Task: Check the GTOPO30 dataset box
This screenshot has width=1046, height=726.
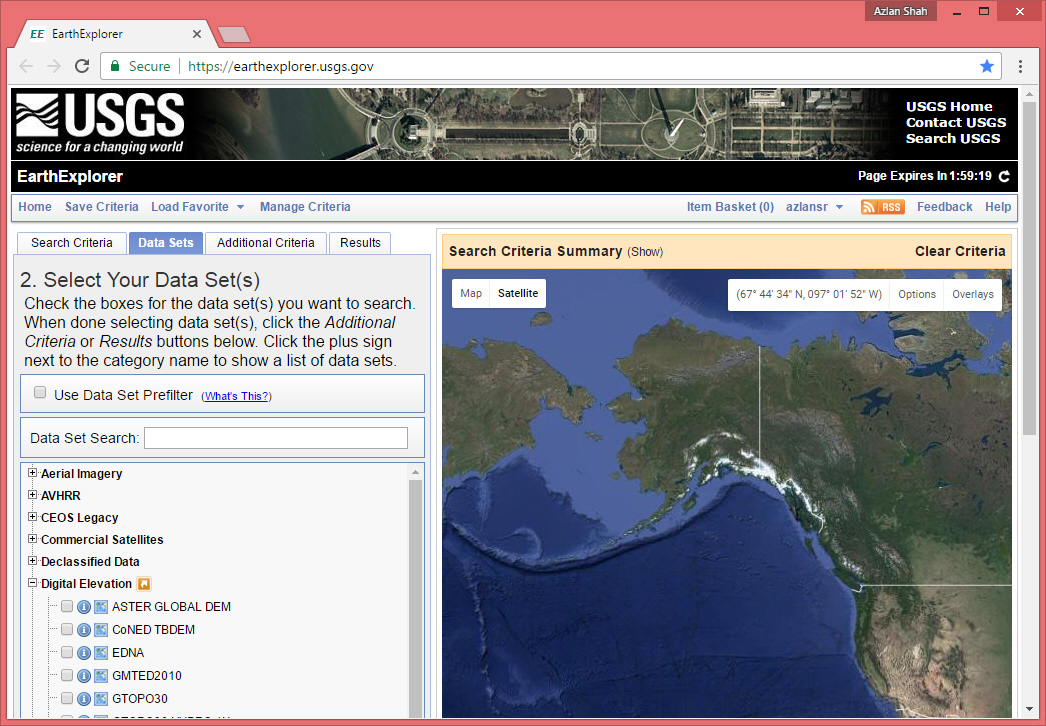Action: [67, 698]
